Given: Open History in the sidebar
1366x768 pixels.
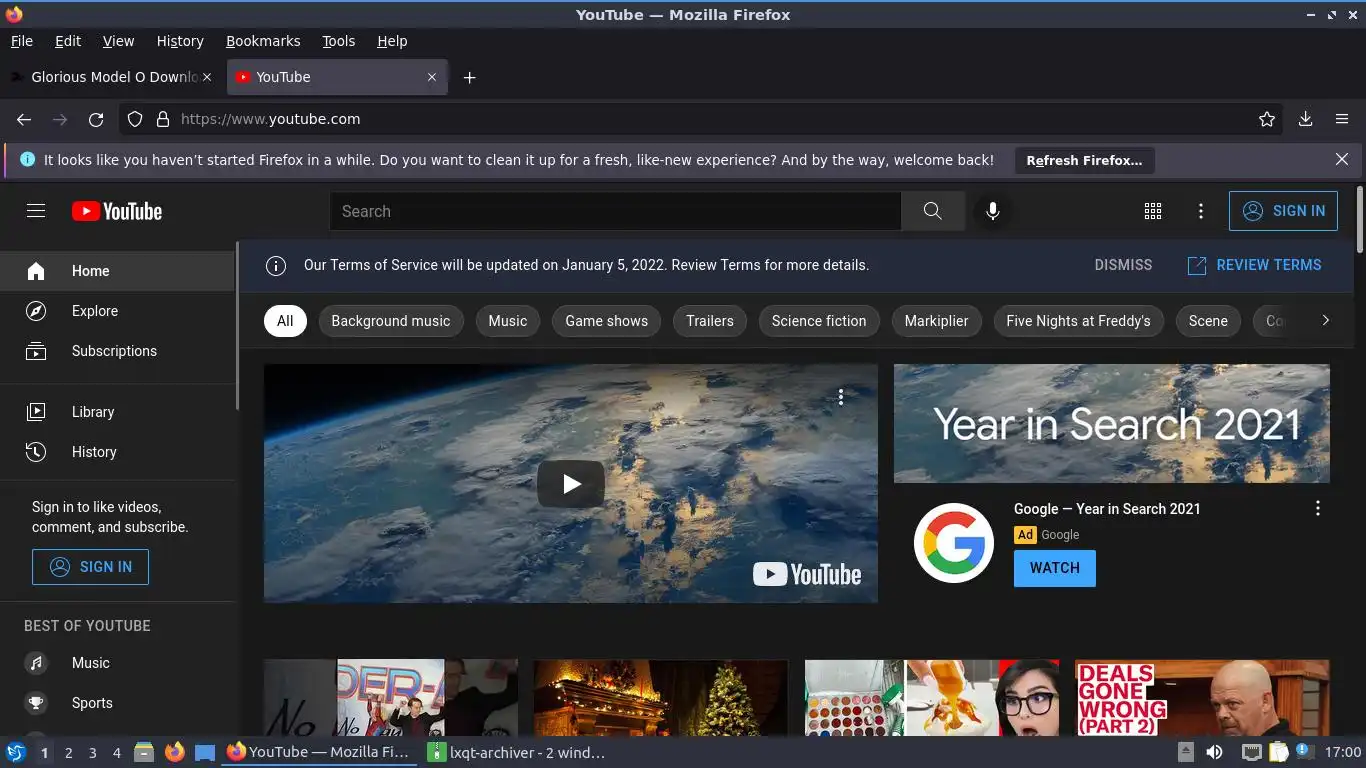Looking at the screenshot, I should (x=118, y=452).
